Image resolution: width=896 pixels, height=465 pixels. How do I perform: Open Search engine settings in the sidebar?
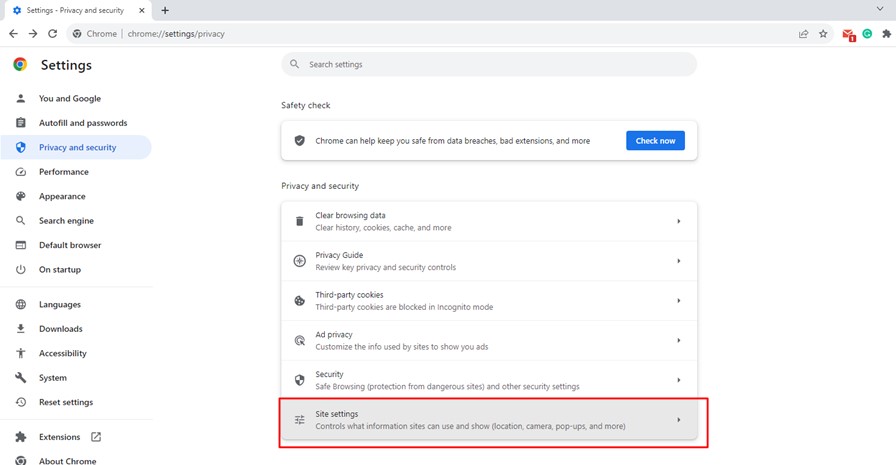click(x=66, y=221)
